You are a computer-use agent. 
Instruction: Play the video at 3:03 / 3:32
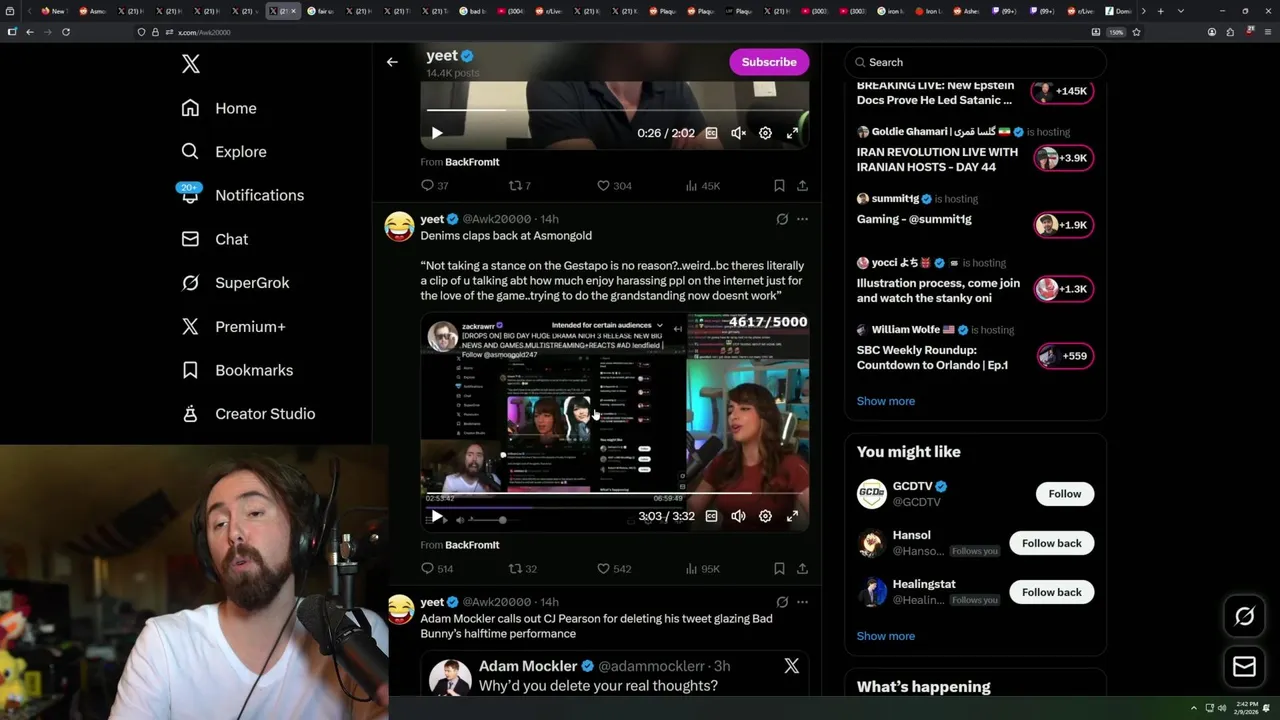(x=437, y=516)
